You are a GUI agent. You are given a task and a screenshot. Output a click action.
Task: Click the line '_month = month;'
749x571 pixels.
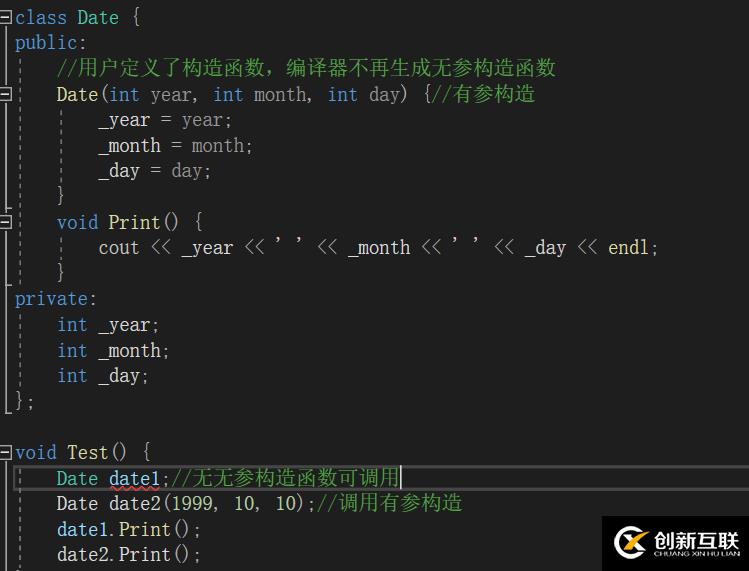(175, 145)
